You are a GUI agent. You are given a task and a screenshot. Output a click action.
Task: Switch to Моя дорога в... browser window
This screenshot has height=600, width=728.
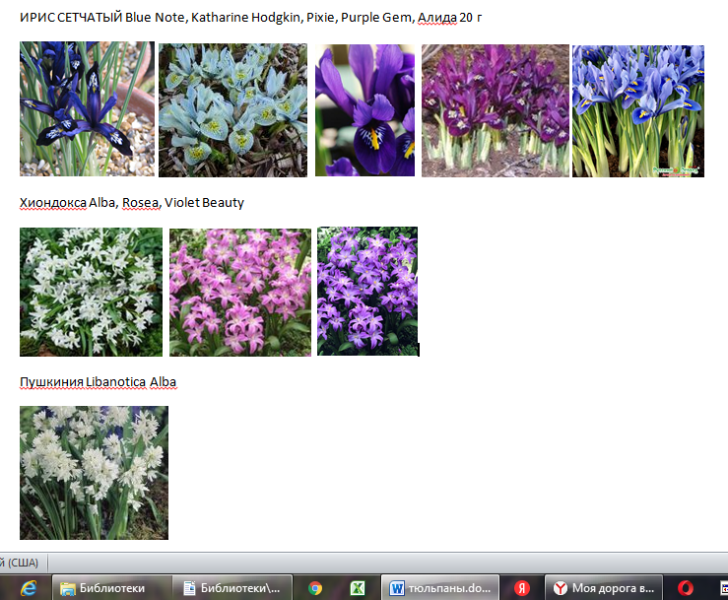[605, 588]
